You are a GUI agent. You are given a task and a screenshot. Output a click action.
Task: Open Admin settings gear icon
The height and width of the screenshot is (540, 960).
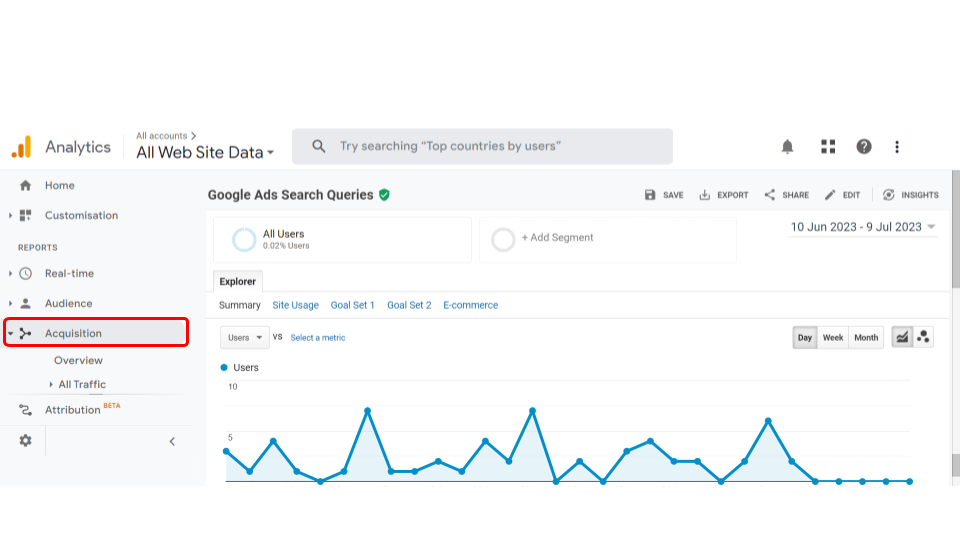click(25, 441)
